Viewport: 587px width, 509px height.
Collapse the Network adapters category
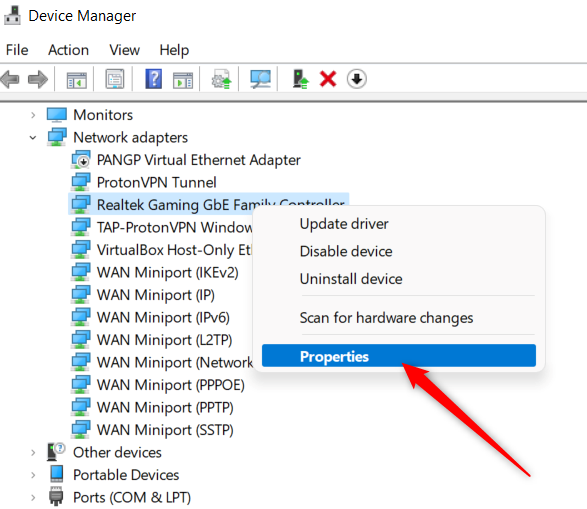tap(33, 138)
